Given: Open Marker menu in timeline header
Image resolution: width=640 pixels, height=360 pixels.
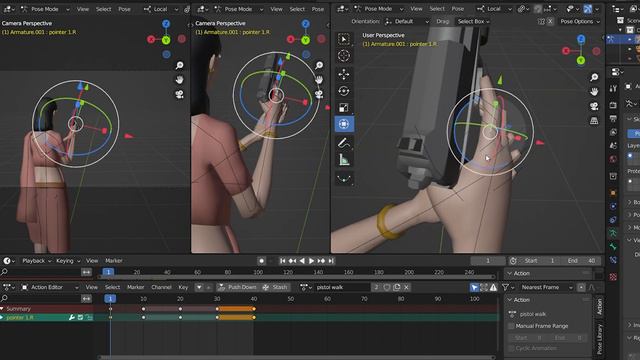Looking at the screenshot, I should coord(114,261).
